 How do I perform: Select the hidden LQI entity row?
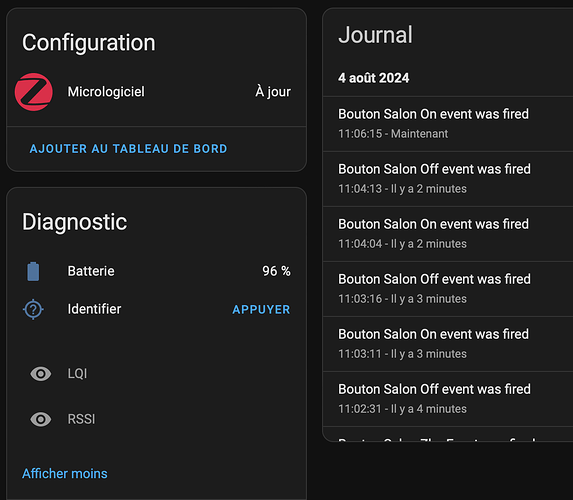click(156, 374)
